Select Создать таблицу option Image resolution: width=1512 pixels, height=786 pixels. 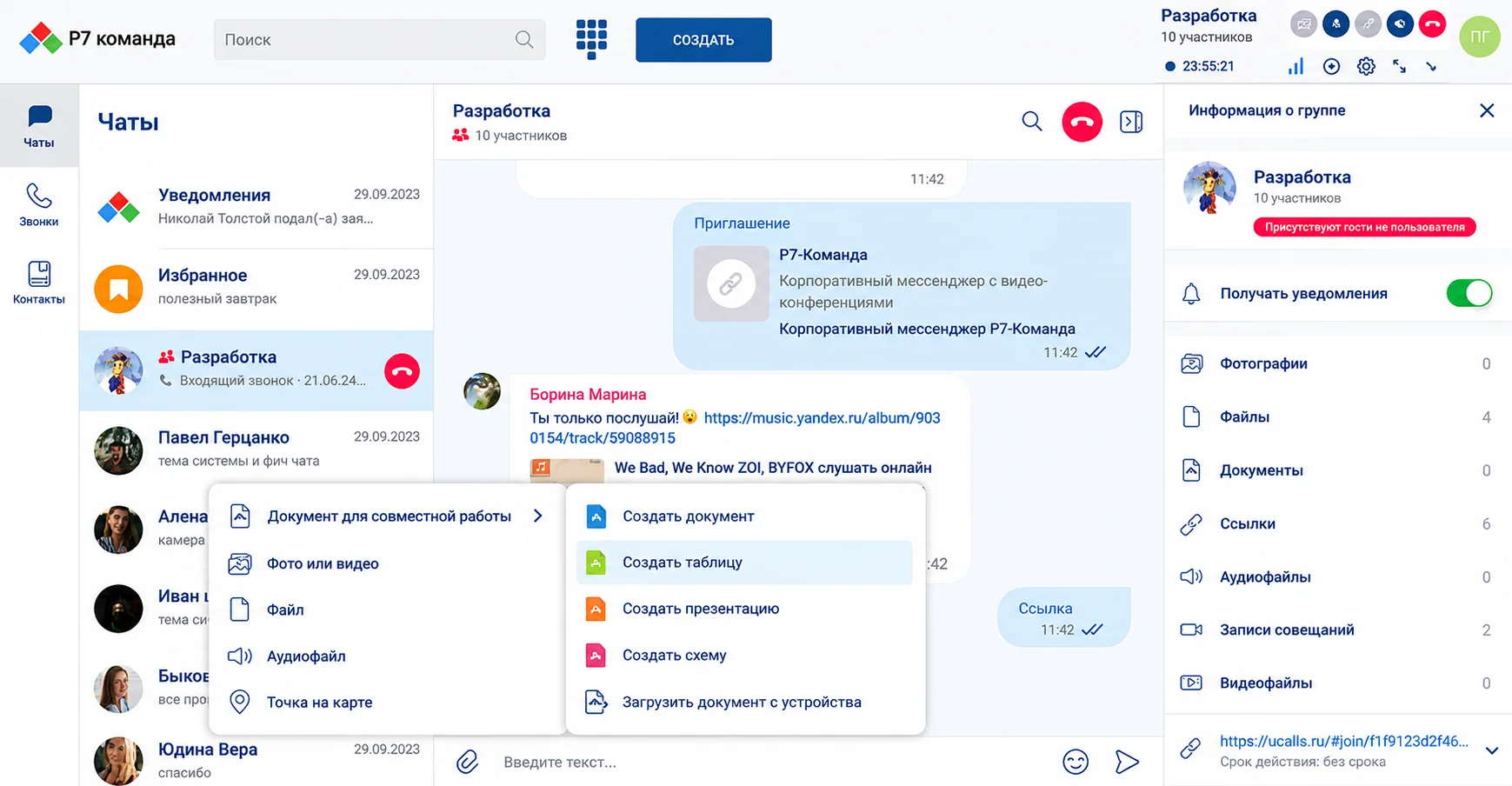click(744, 563)
